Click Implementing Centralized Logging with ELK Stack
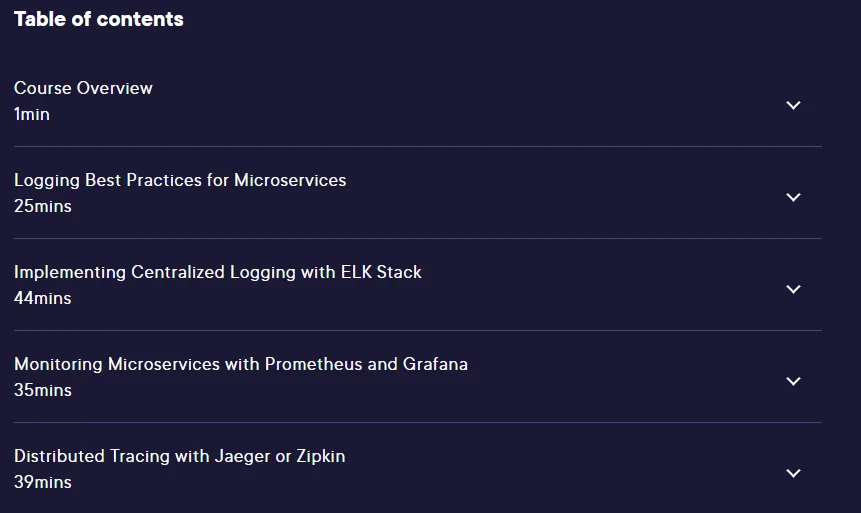861x513 pixels. coord(217,272)
